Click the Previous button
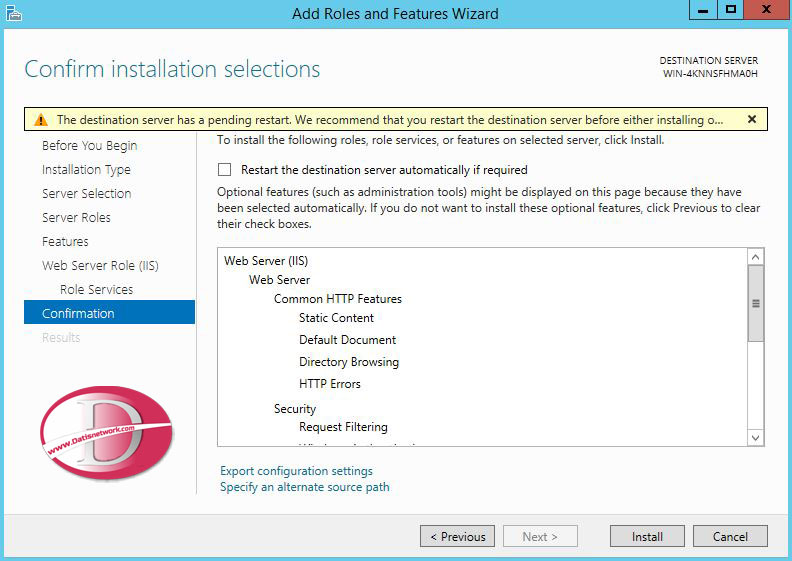This screenshot has height=561, width=792. tap(457, 536)
